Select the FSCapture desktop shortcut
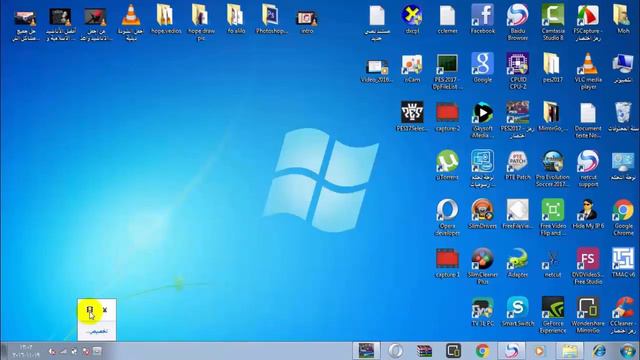640x360 pixels. pos(588,22)
